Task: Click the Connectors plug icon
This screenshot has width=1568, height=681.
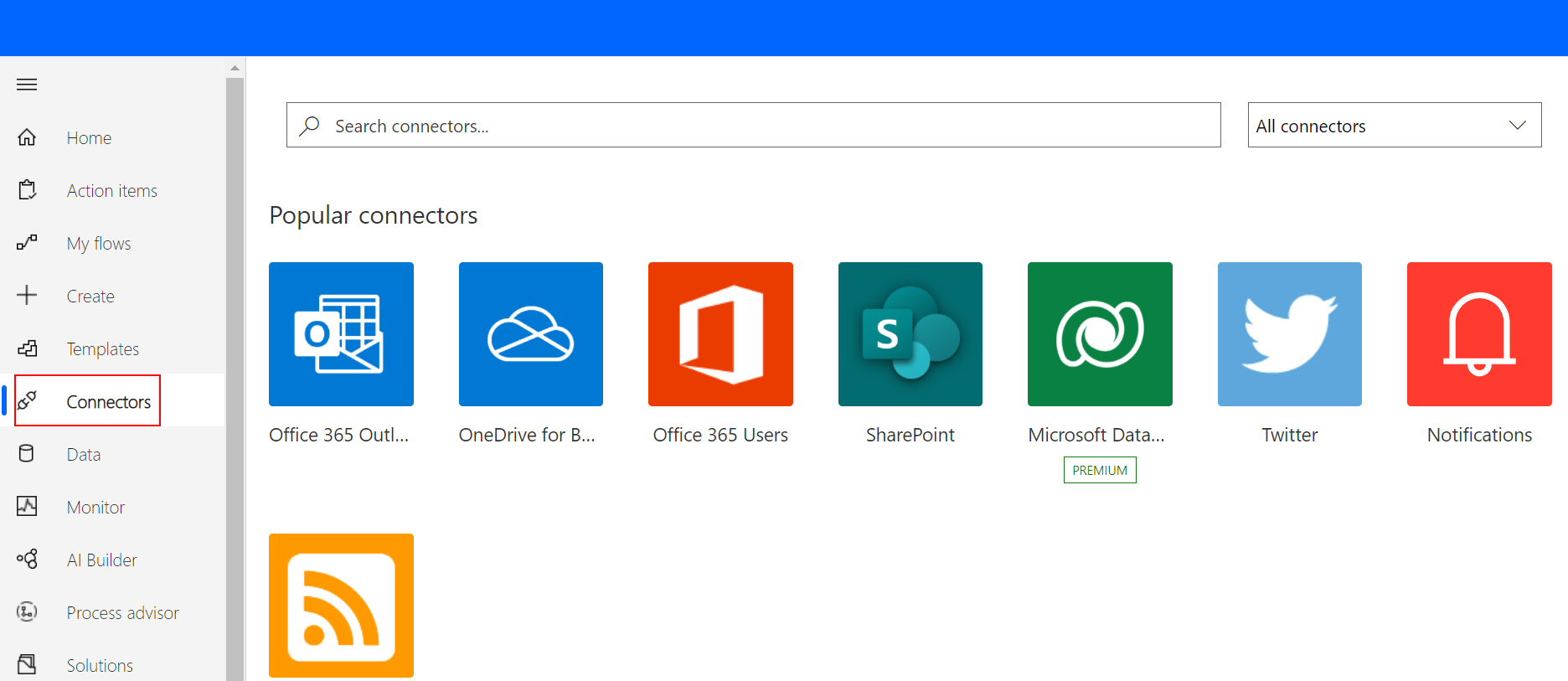Action: tap(27, 400)
